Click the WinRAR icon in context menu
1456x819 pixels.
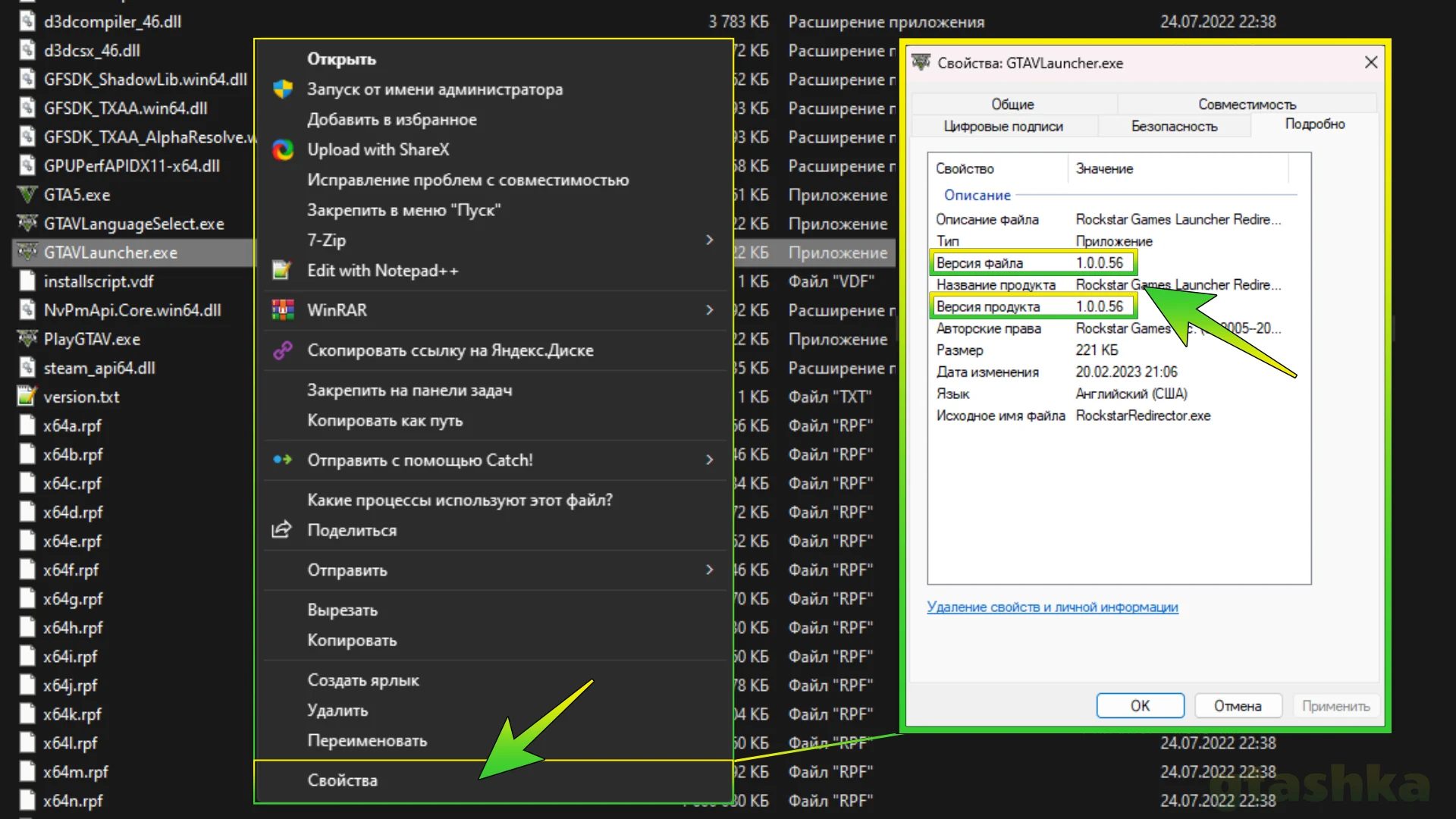[283, 310]
